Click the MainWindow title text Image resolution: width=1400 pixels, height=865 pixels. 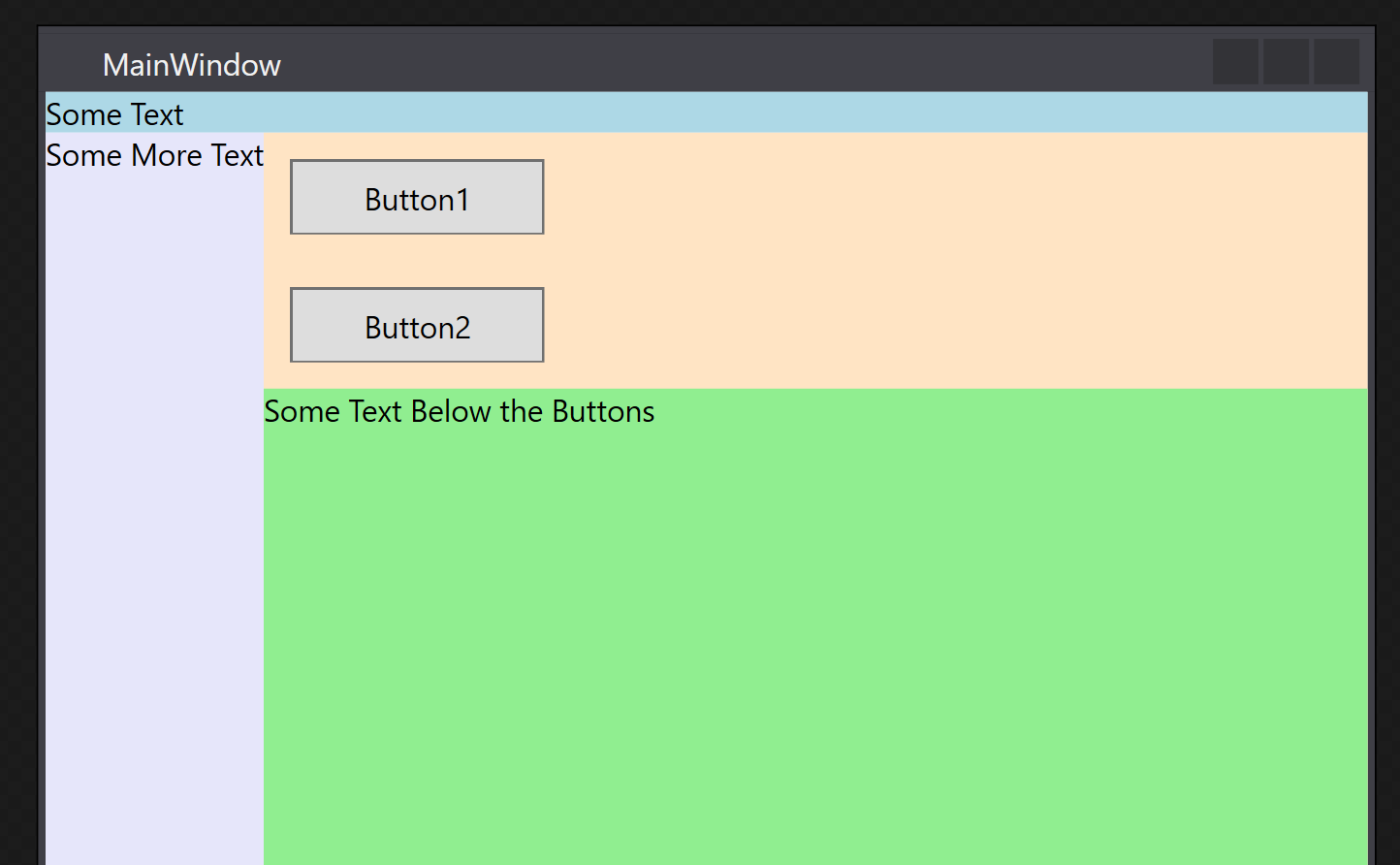[x=192, y=65]
